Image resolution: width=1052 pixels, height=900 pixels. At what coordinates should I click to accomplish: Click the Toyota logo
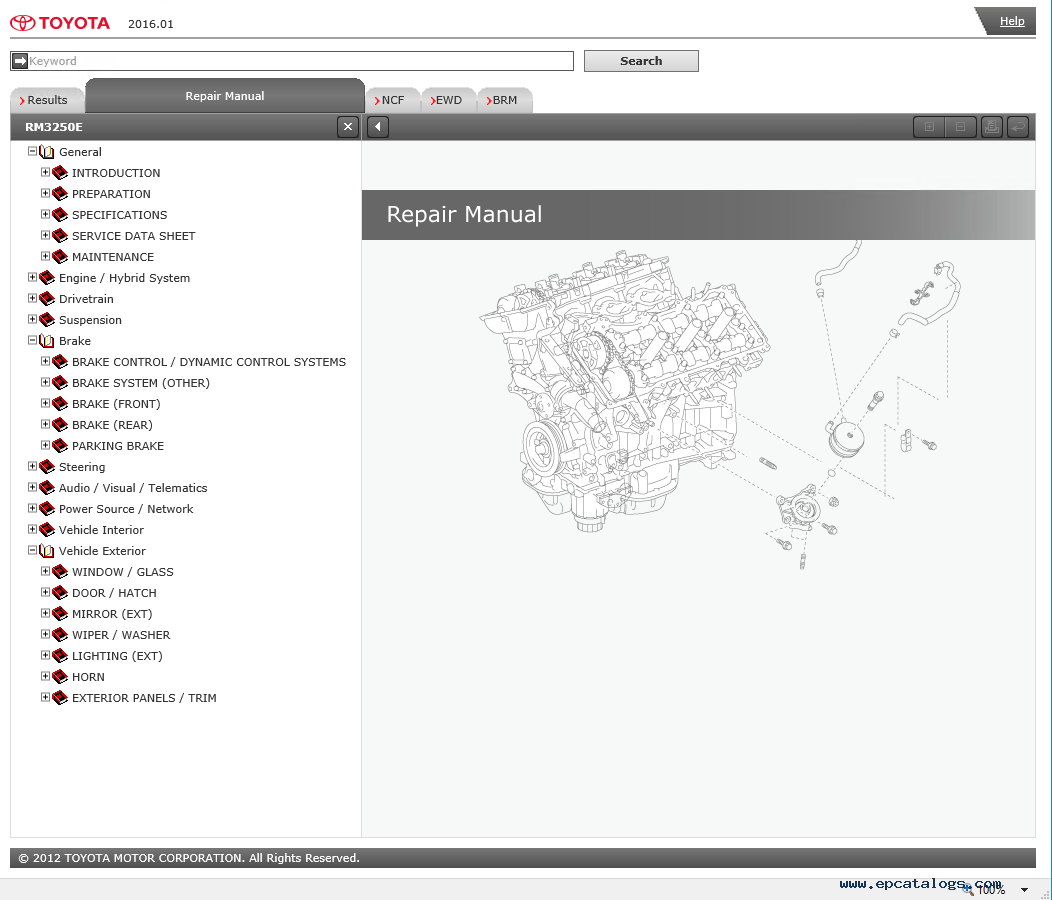pyautogui.click(x=60, y=23)
